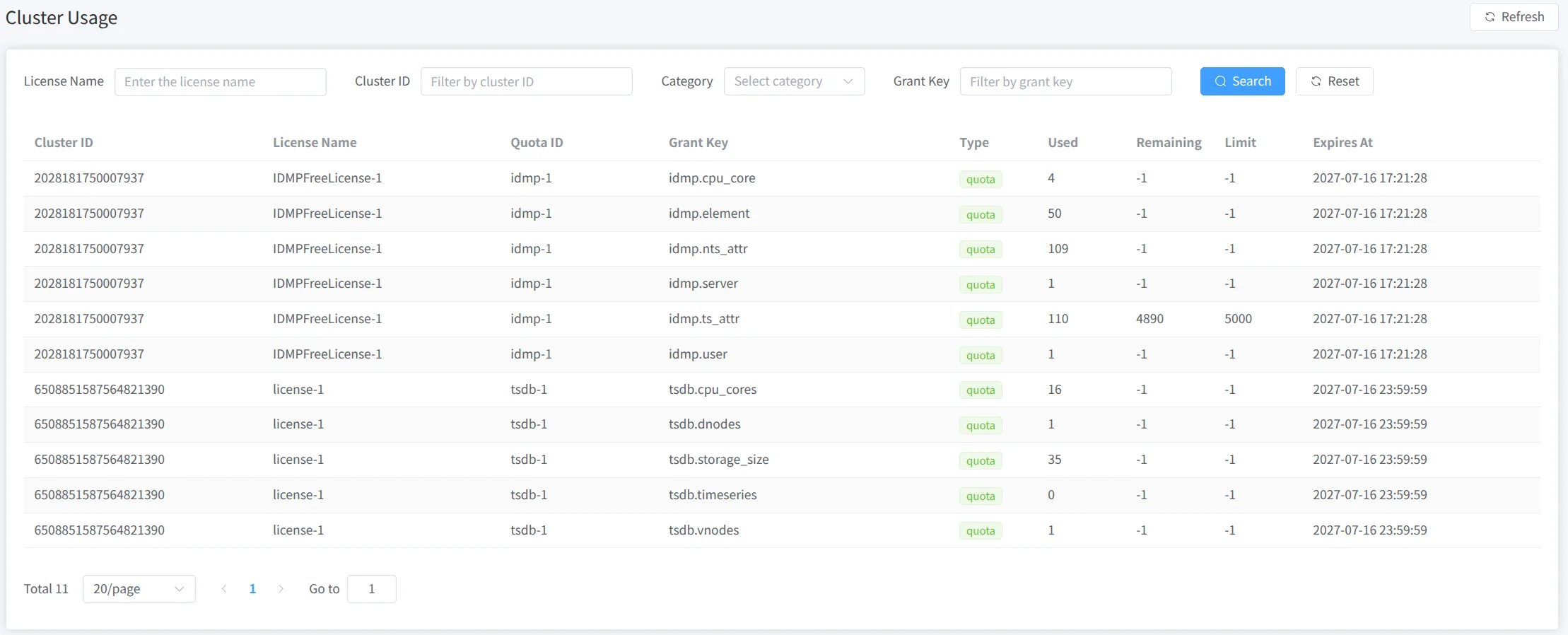
Task: Select the tsdb.timeseries grant key cell
Action: pos(713,495)
